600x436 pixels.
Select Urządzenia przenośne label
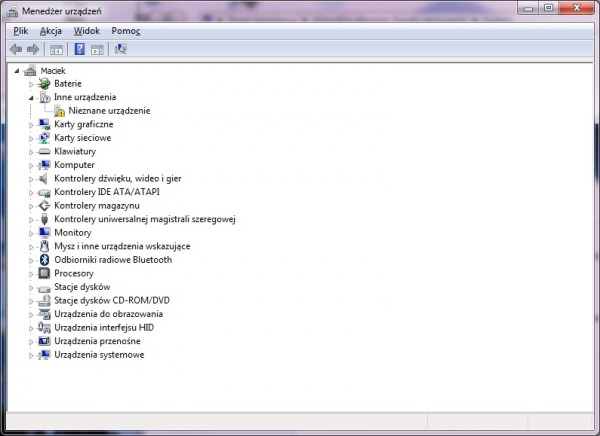click(98, 341)
